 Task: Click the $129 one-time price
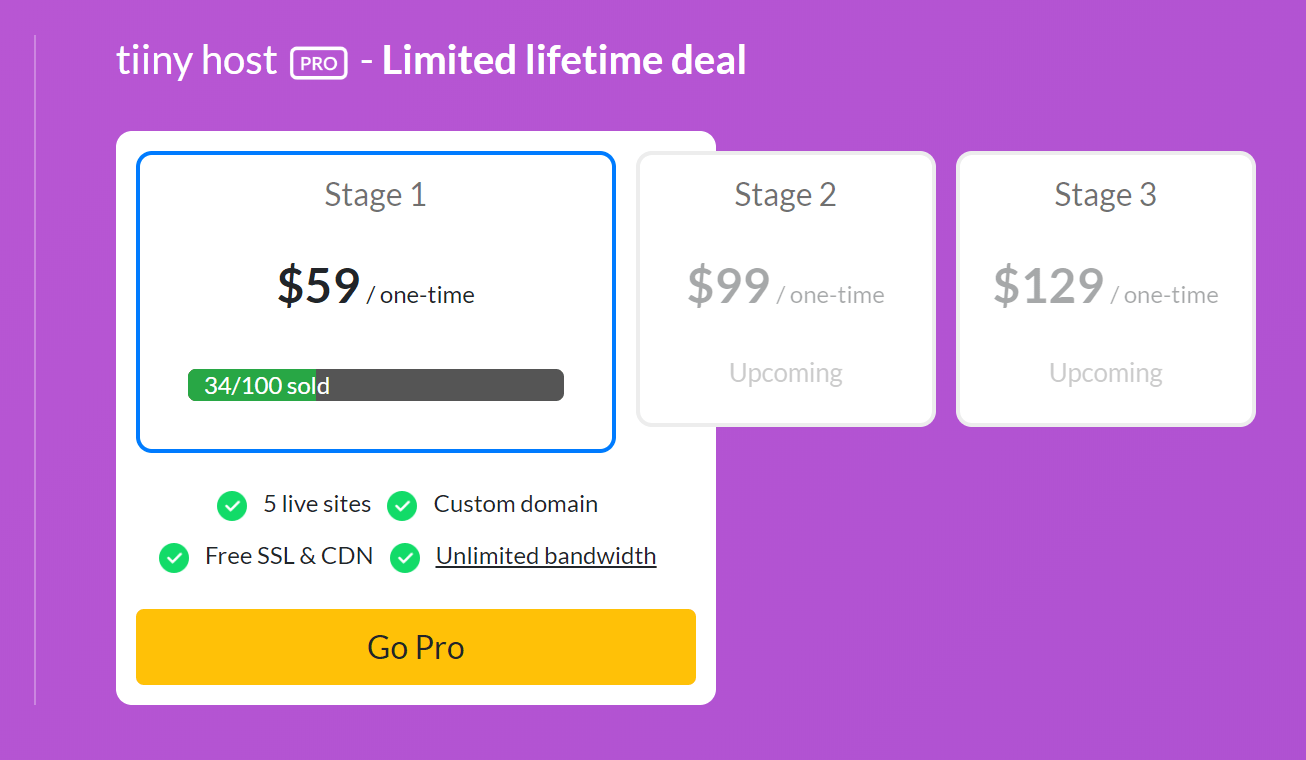tap(1105, 288)
